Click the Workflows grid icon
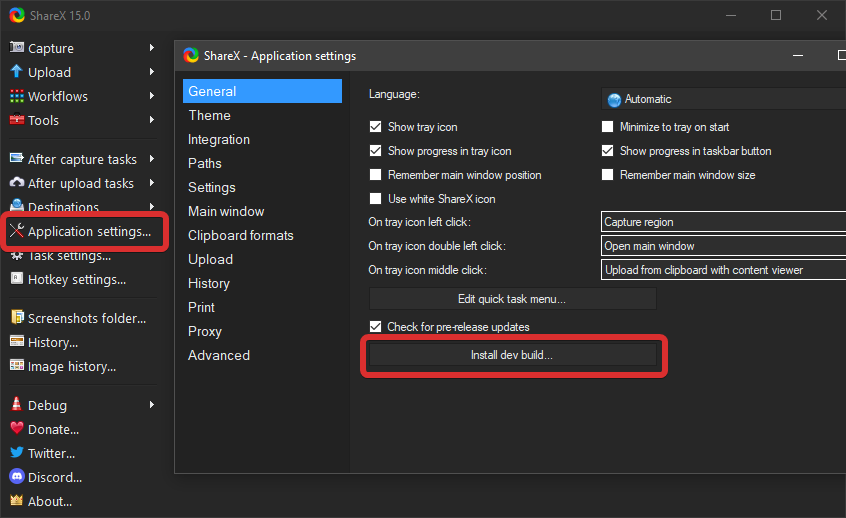The width and height of the screenshot is (846, 518). click(17, 96)
